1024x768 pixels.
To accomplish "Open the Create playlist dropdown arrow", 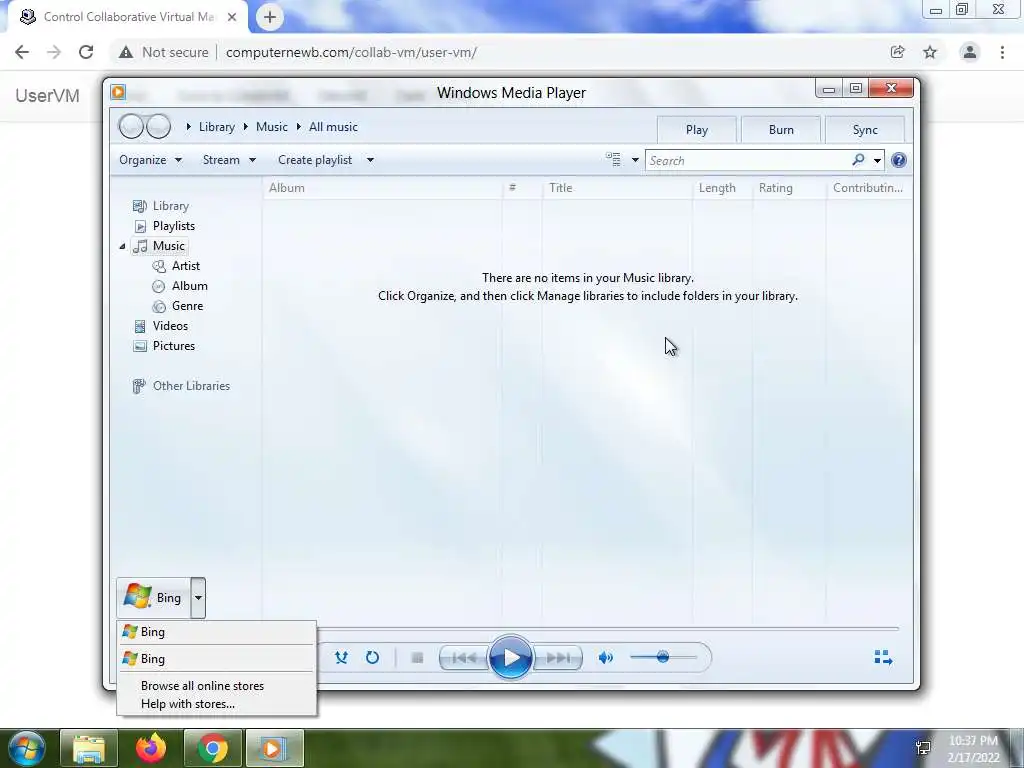I will pos(370,160).
